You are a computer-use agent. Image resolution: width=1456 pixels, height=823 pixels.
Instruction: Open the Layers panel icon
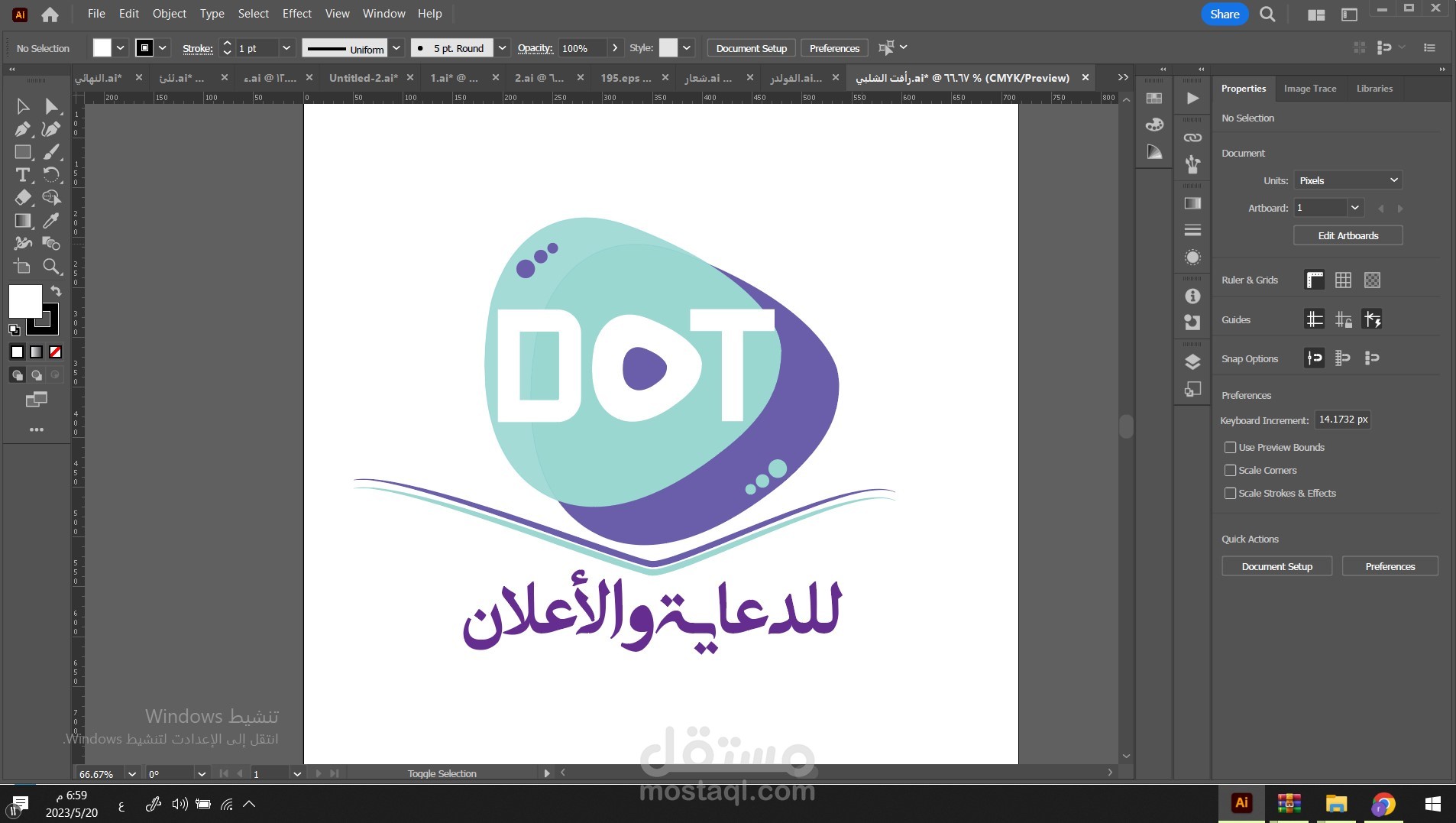[1192, 362]
